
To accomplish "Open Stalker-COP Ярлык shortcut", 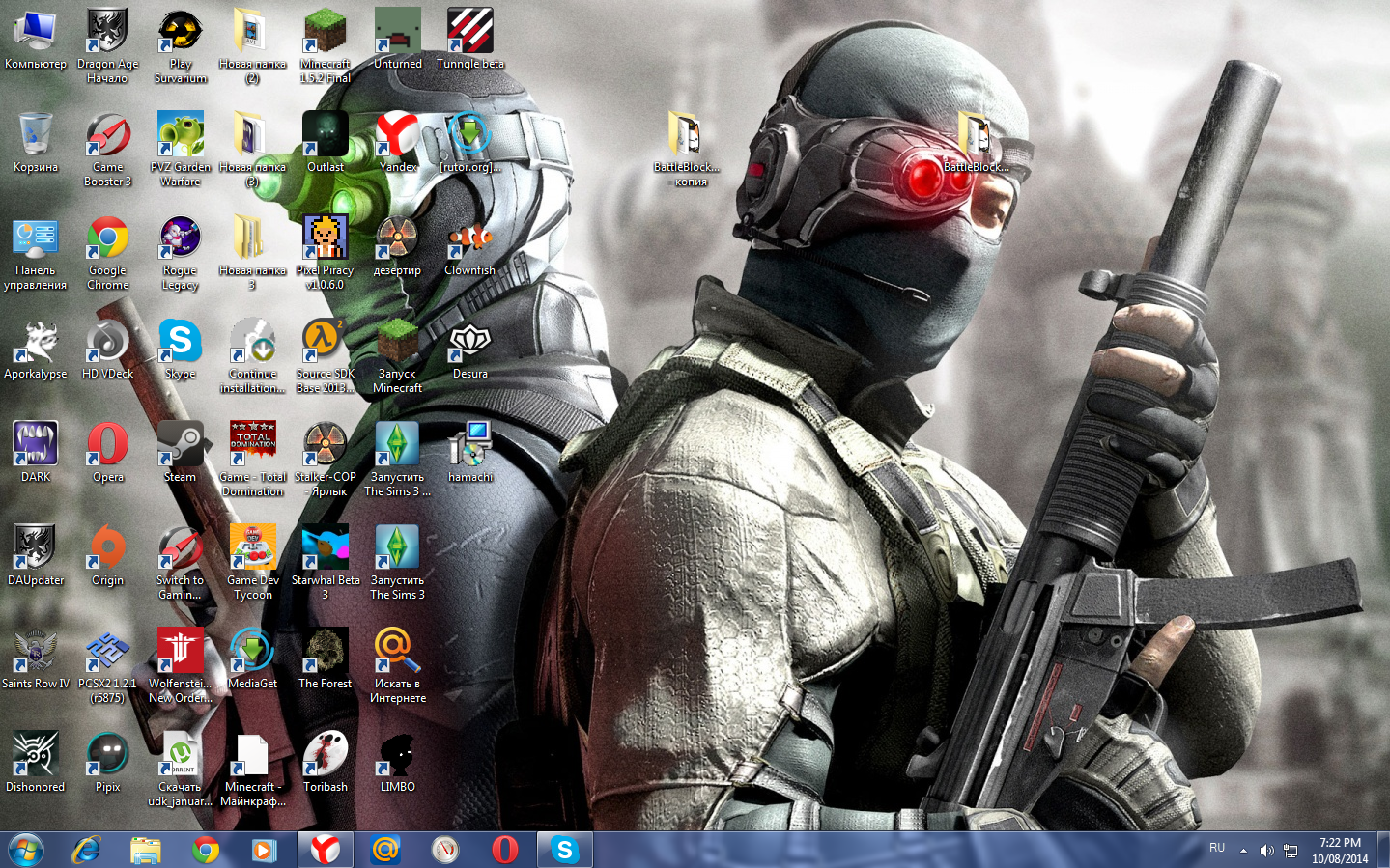I will pos(326,459).
